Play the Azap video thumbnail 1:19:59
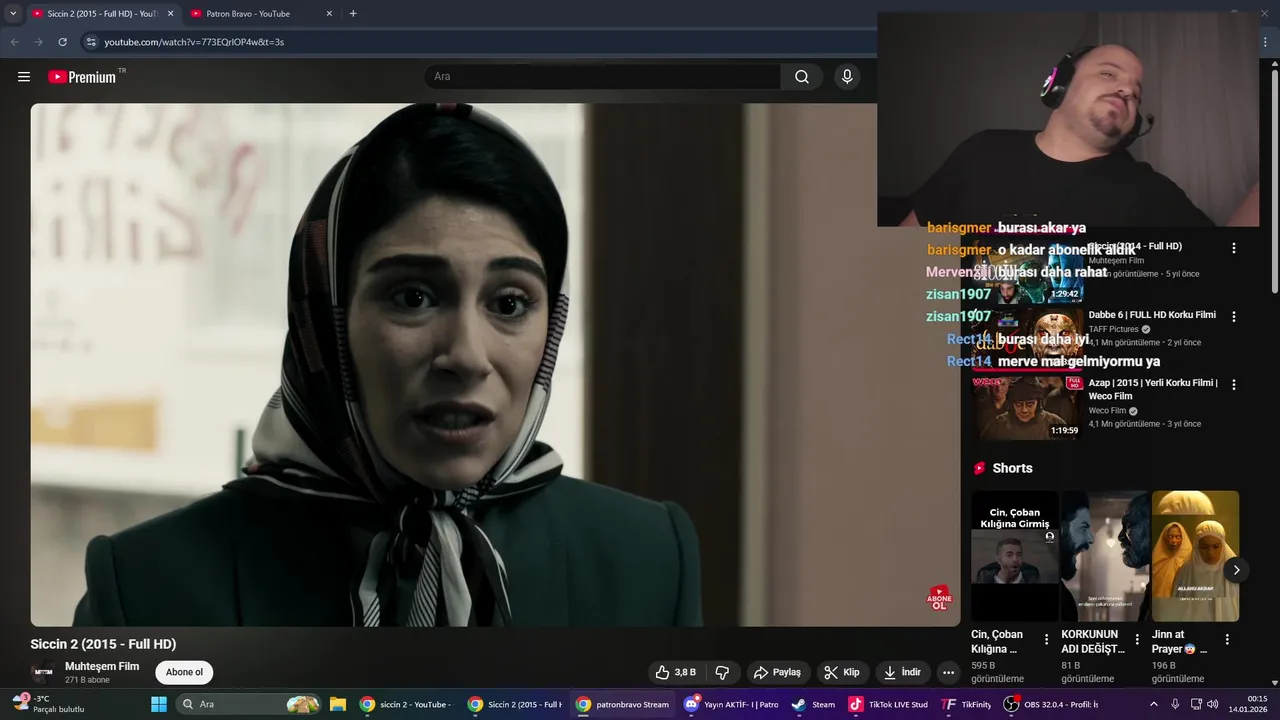This screenshot has height=720, width=1280. pyautogui.click(x=1028, y=408)
